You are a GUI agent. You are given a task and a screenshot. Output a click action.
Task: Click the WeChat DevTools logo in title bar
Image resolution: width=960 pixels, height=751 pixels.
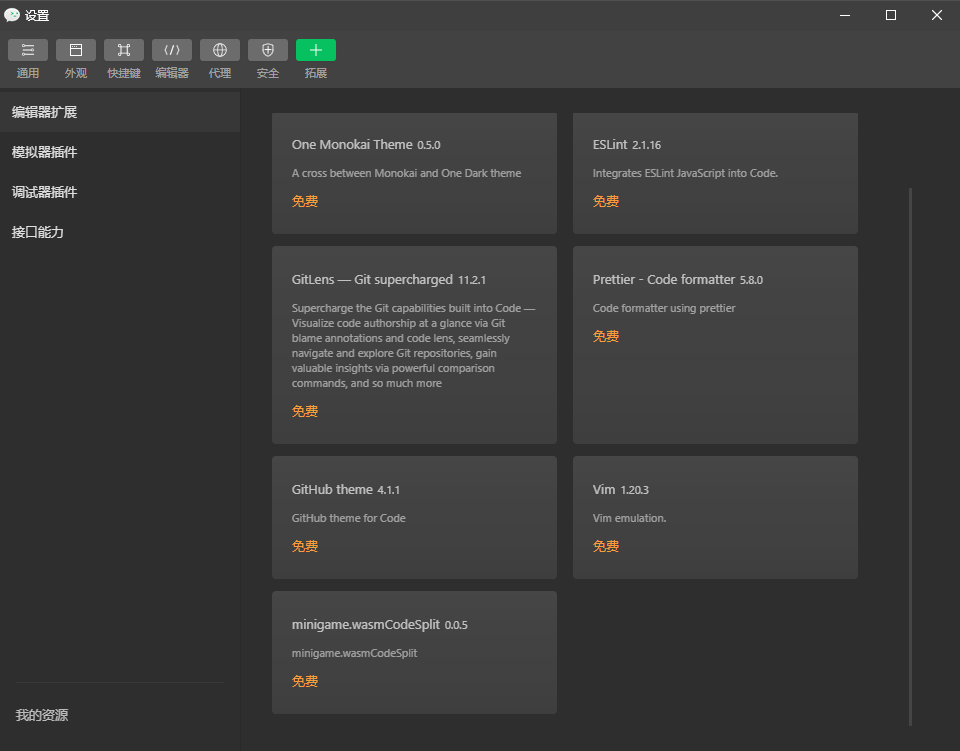click(12, 15)
